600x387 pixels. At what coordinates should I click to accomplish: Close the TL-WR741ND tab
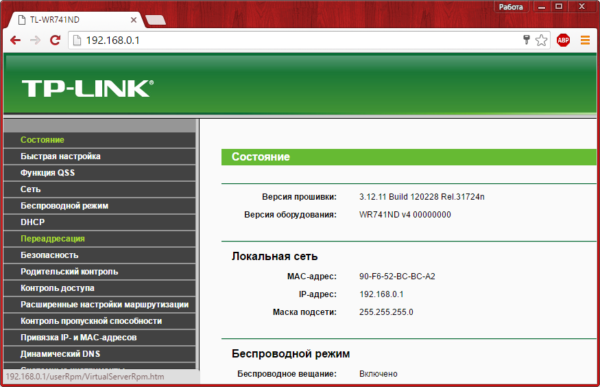(134, 20)
